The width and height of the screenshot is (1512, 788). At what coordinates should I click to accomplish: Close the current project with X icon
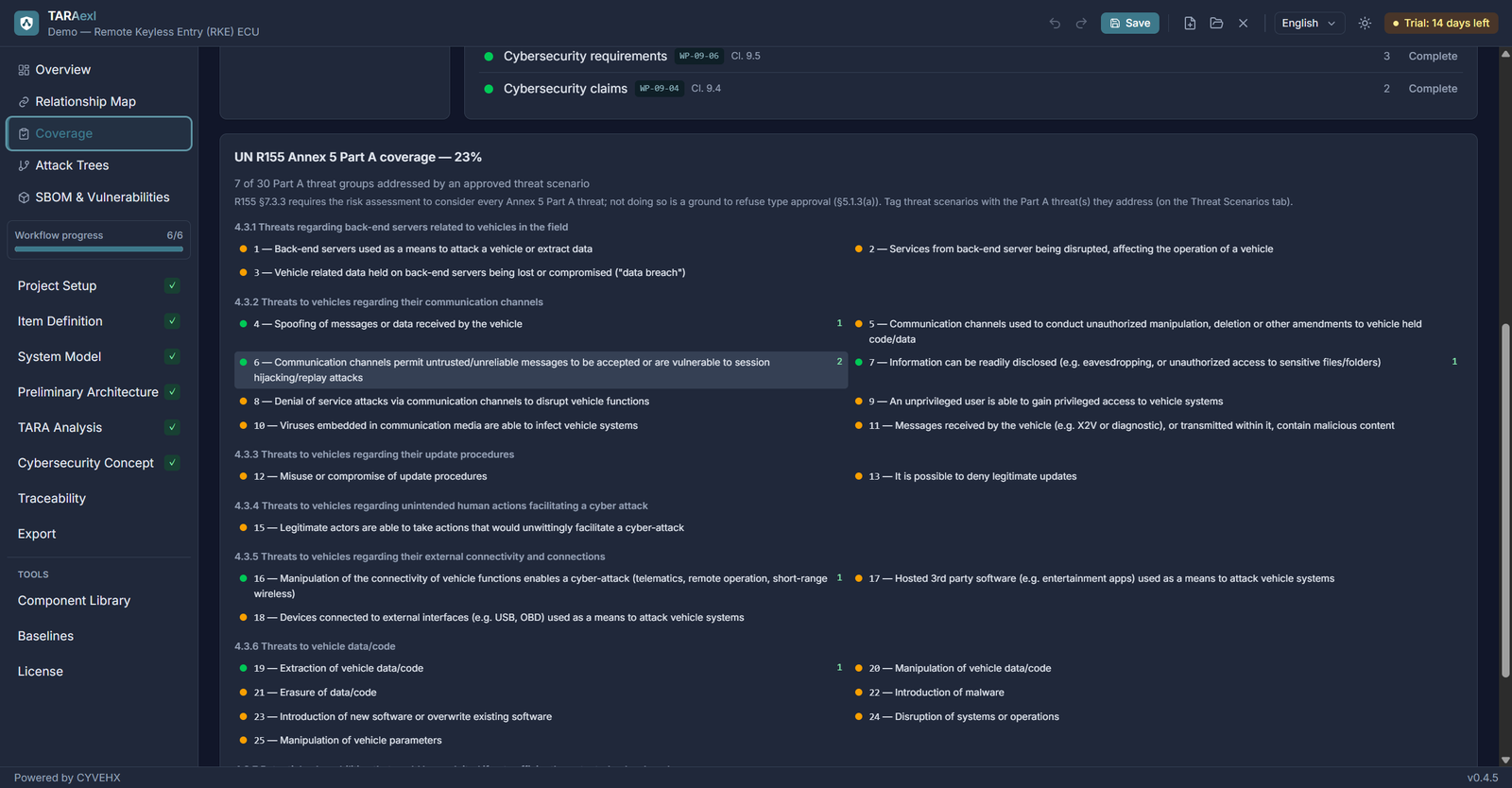[x=1243, y=23]
